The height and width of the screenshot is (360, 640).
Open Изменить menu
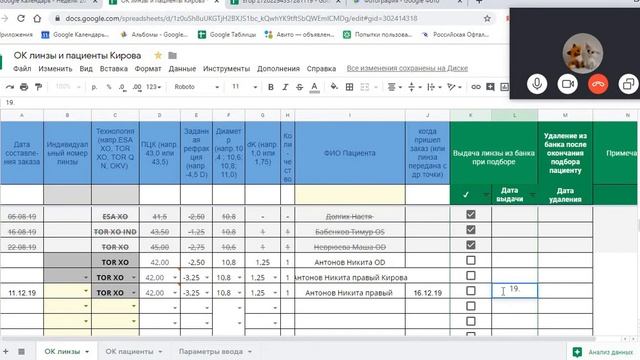pos(55,69)
